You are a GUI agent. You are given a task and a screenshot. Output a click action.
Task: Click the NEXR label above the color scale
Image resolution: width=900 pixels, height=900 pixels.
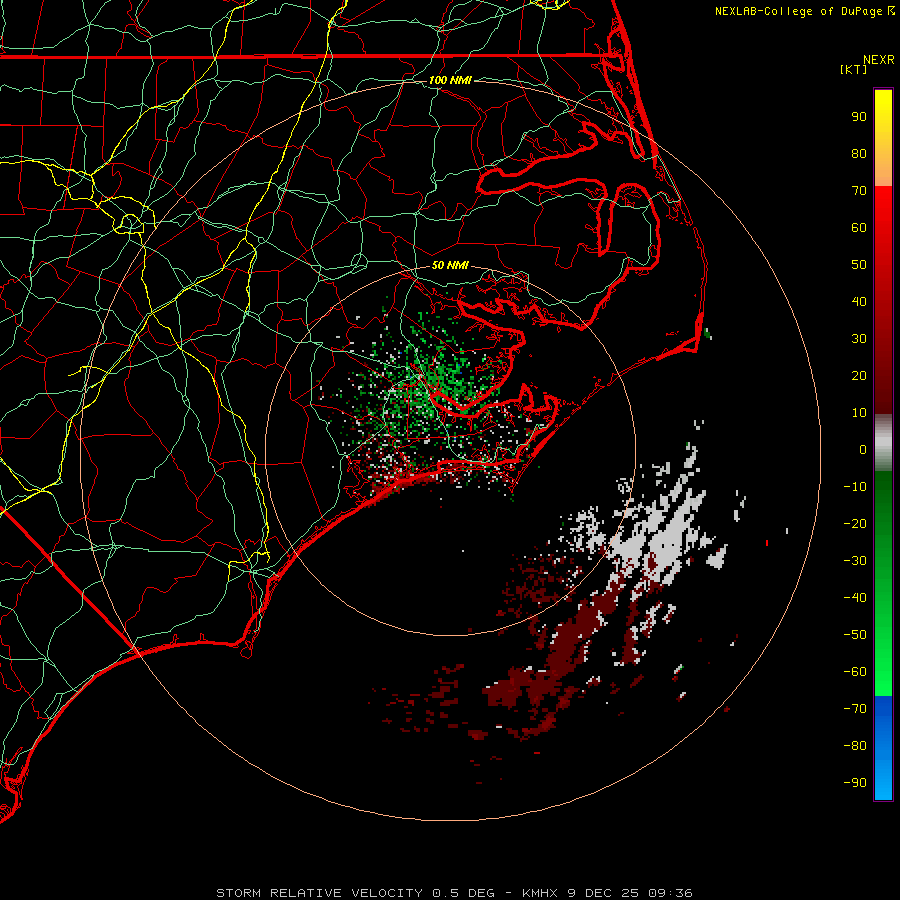(878, 59)
